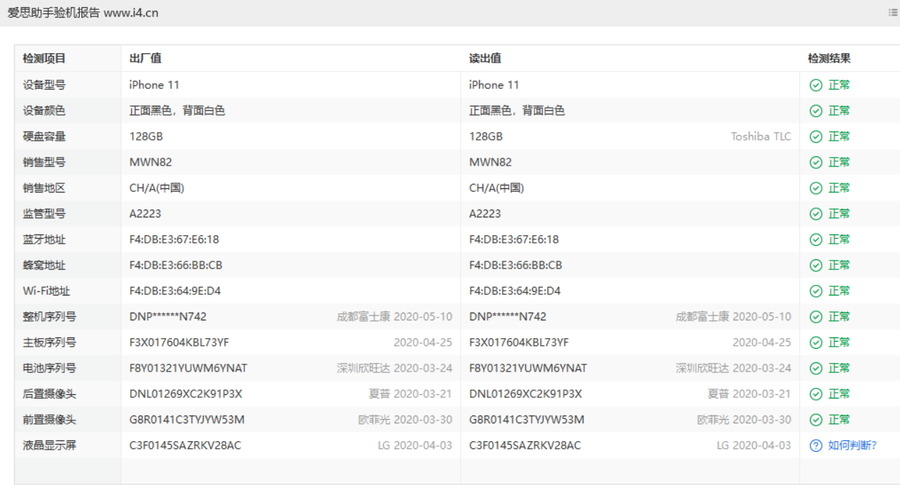Click the 读出值 column header
This screenshot has height=488, width=900.
(485, 59)
